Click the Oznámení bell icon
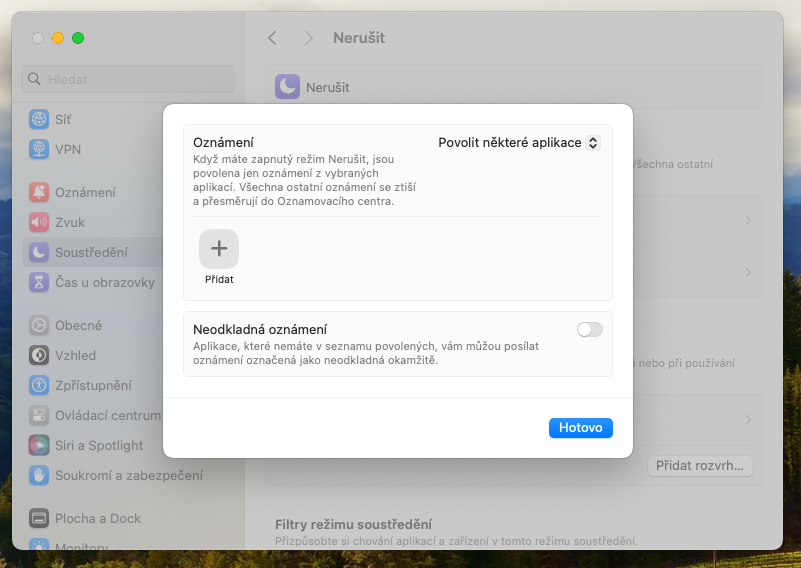 pyautogui.click(x=39, y=192)
